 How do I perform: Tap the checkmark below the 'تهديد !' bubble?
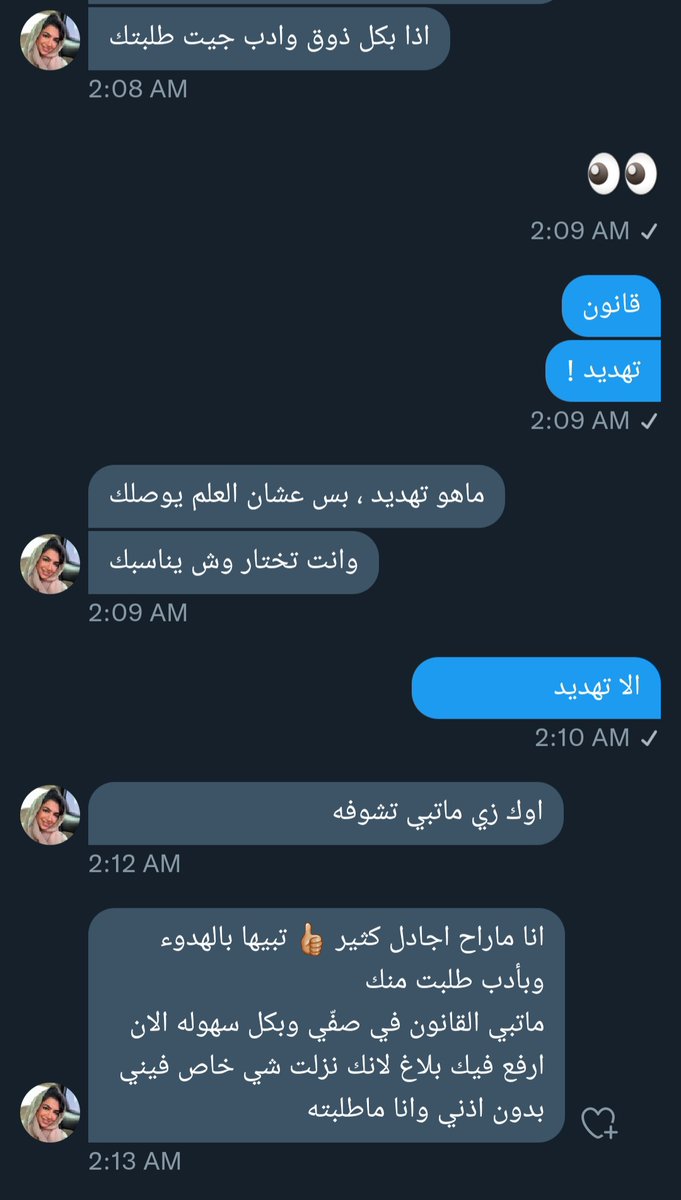(x=648, y=421)
